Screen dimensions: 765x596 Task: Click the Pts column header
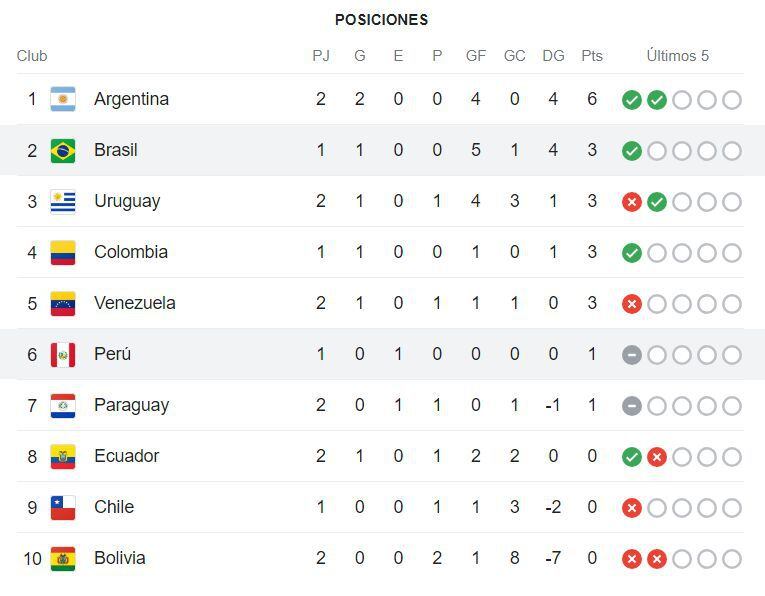592,56
